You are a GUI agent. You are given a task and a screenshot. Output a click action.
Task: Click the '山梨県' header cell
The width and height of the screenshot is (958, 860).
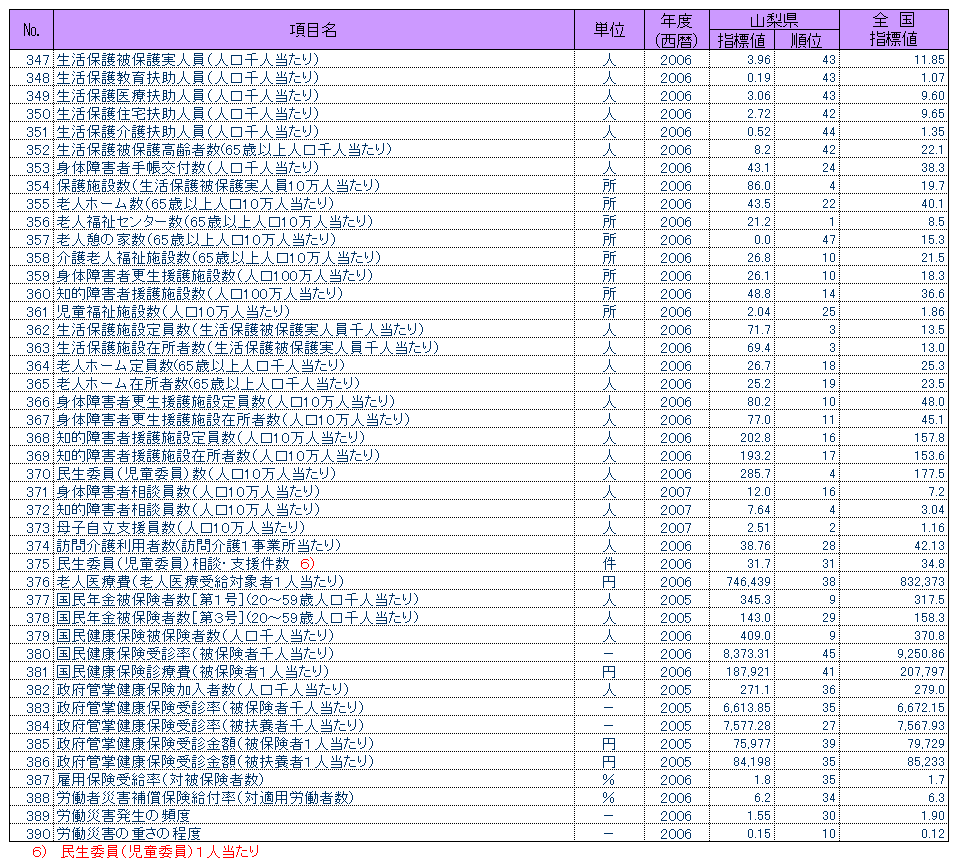pyautogui.click(x=774, y=20)
